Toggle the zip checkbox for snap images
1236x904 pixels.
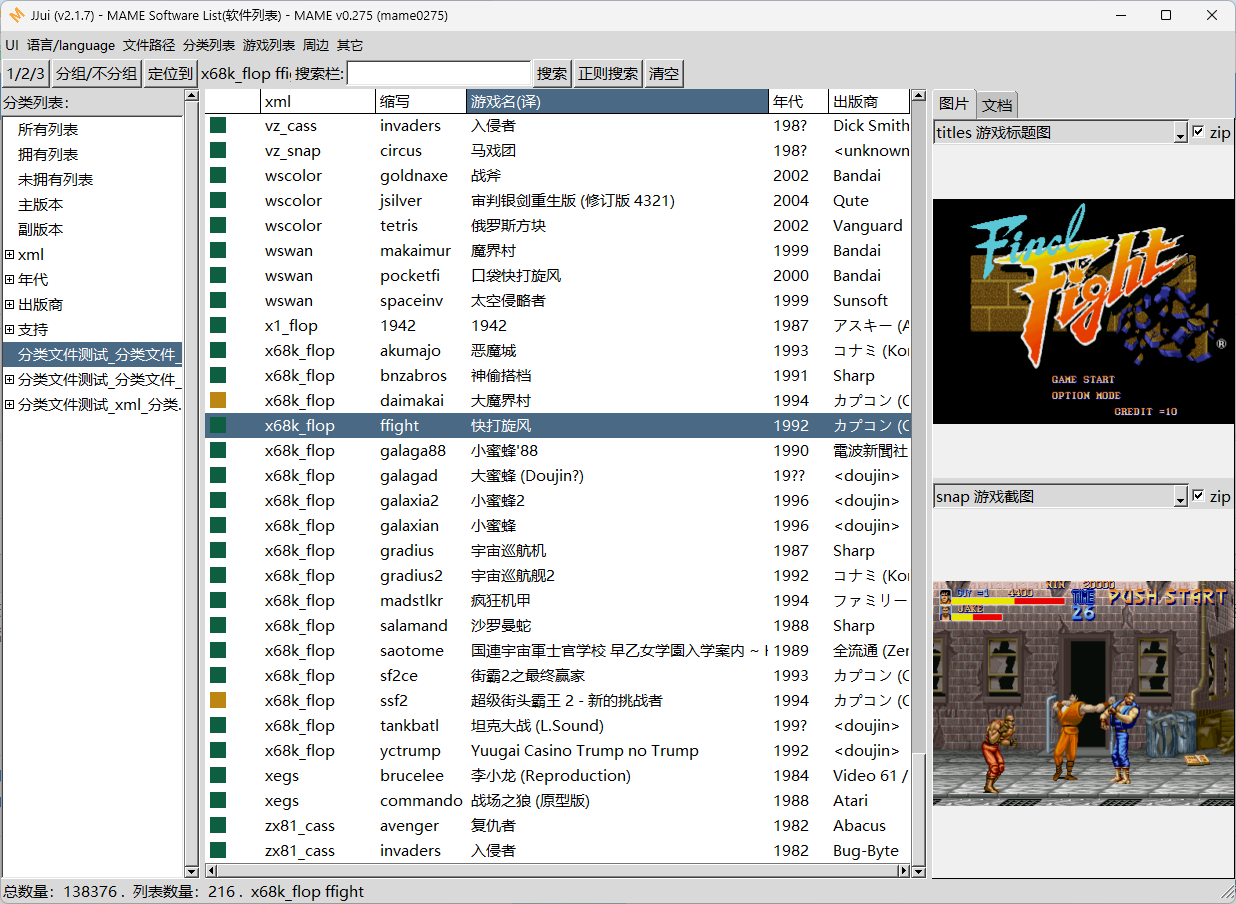coord(1198,496)
